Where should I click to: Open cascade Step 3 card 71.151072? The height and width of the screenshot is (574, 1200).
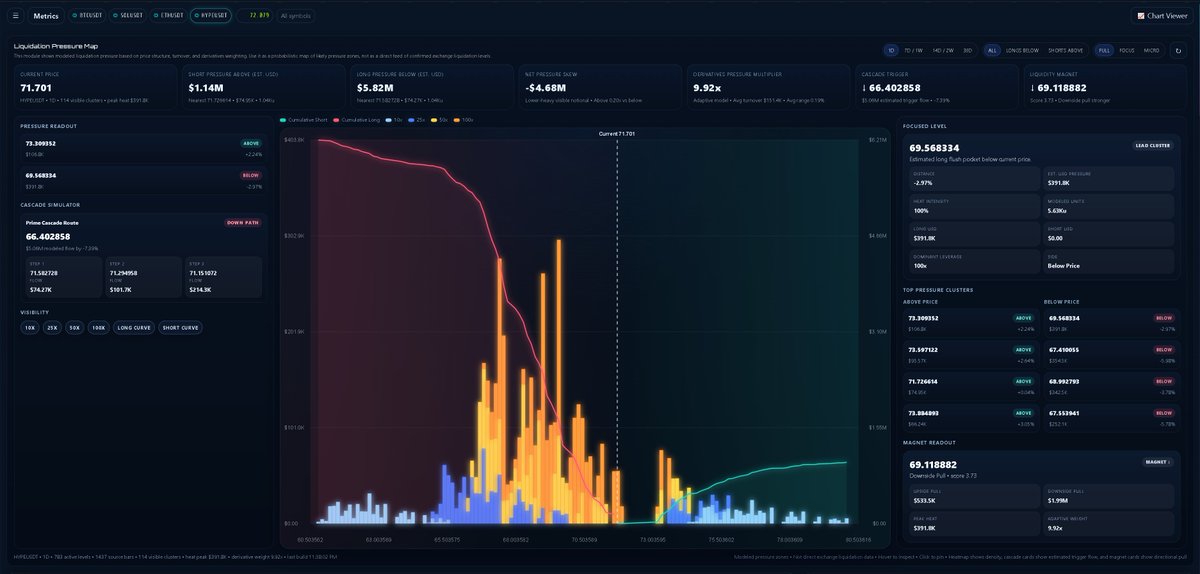223,277
